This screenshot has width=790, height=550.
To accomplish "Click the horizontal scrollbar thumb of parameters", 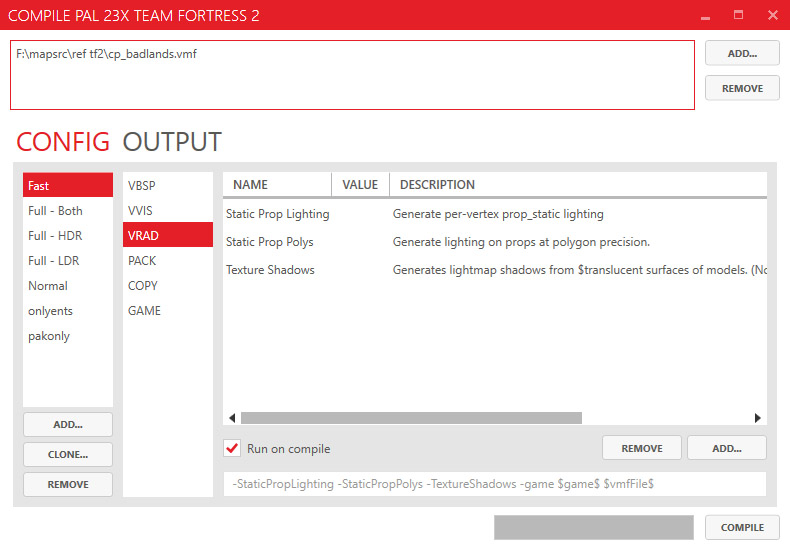I will (x=411, y=418).
